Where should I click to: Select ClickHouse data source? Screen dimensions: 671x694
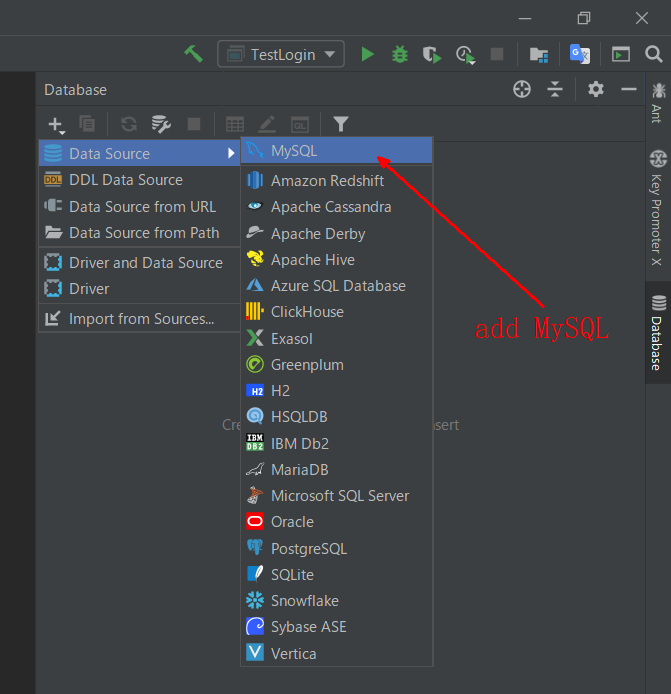tap(336, 312)
